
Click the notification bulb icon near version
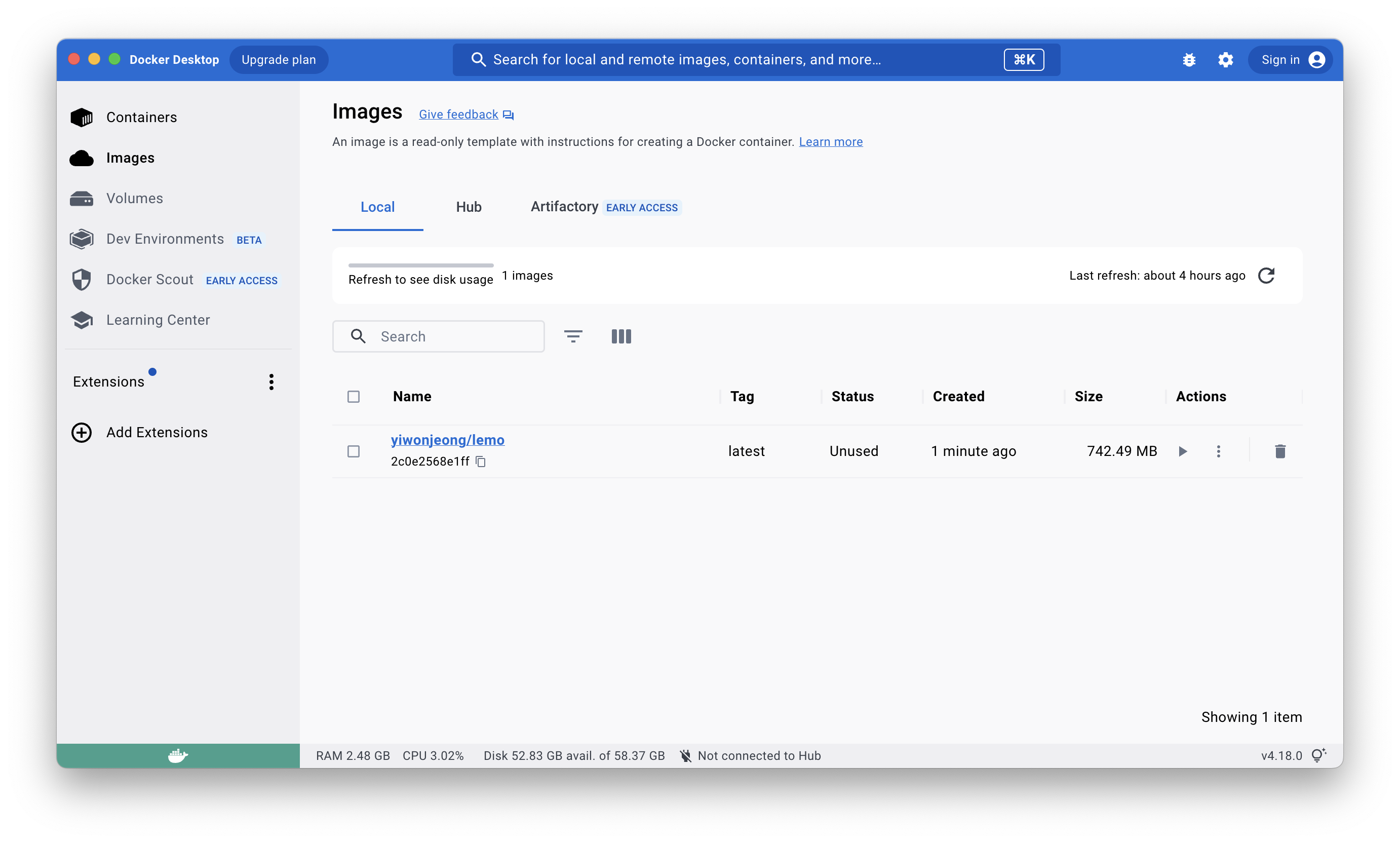[x=1318, y=755]
